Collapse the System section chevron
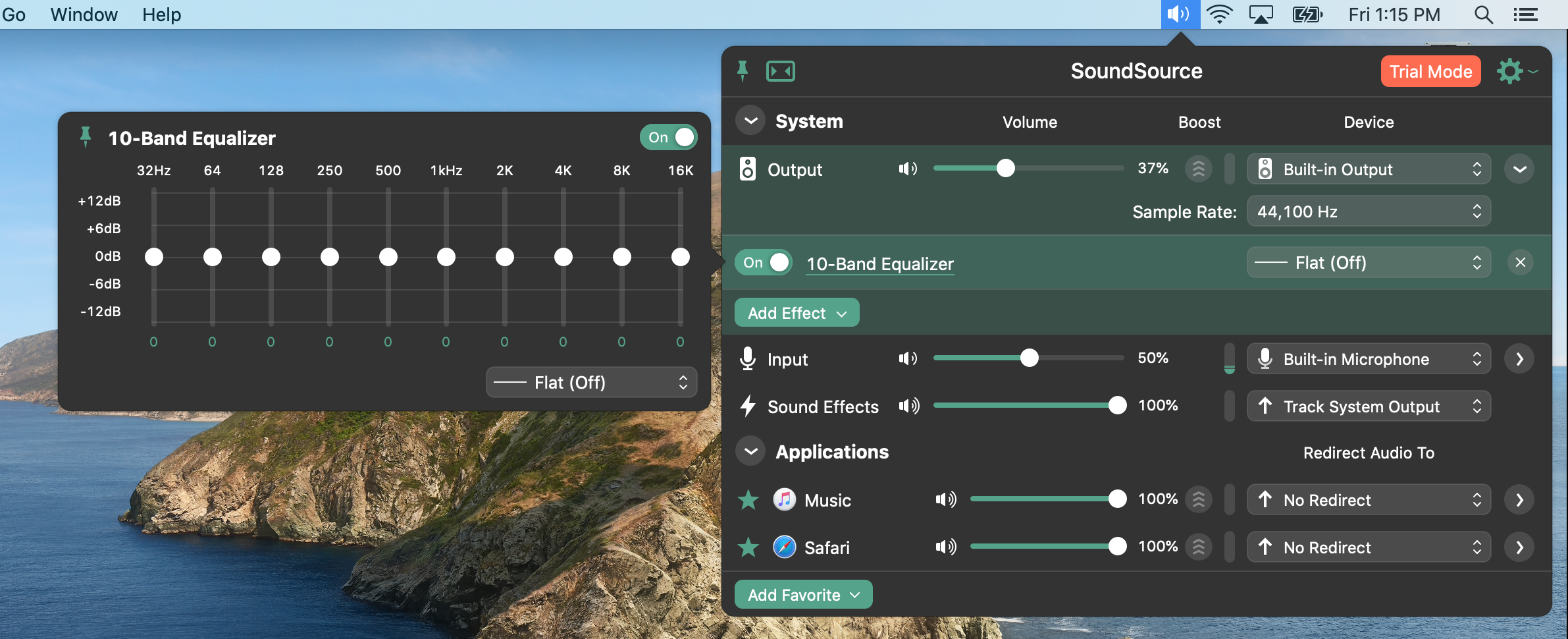1568x639 pixels. pyautogui.click(x=750, y=121)
